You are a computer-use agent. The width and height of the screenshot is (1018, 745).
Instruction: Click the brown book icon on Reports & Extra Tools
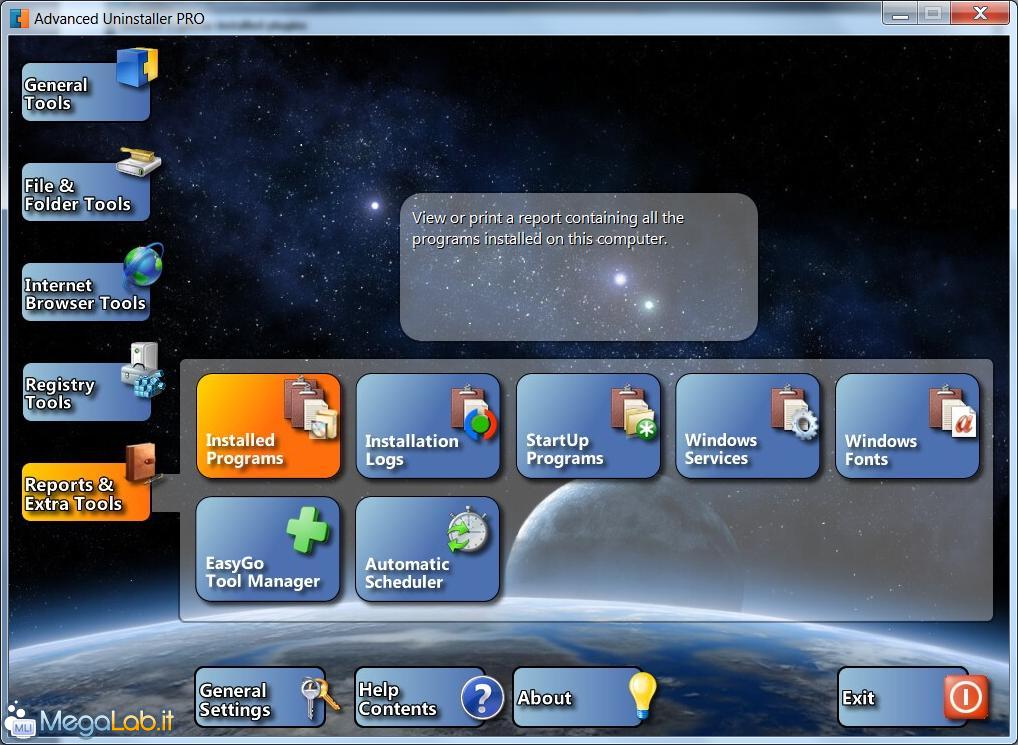tap(142, 463)
